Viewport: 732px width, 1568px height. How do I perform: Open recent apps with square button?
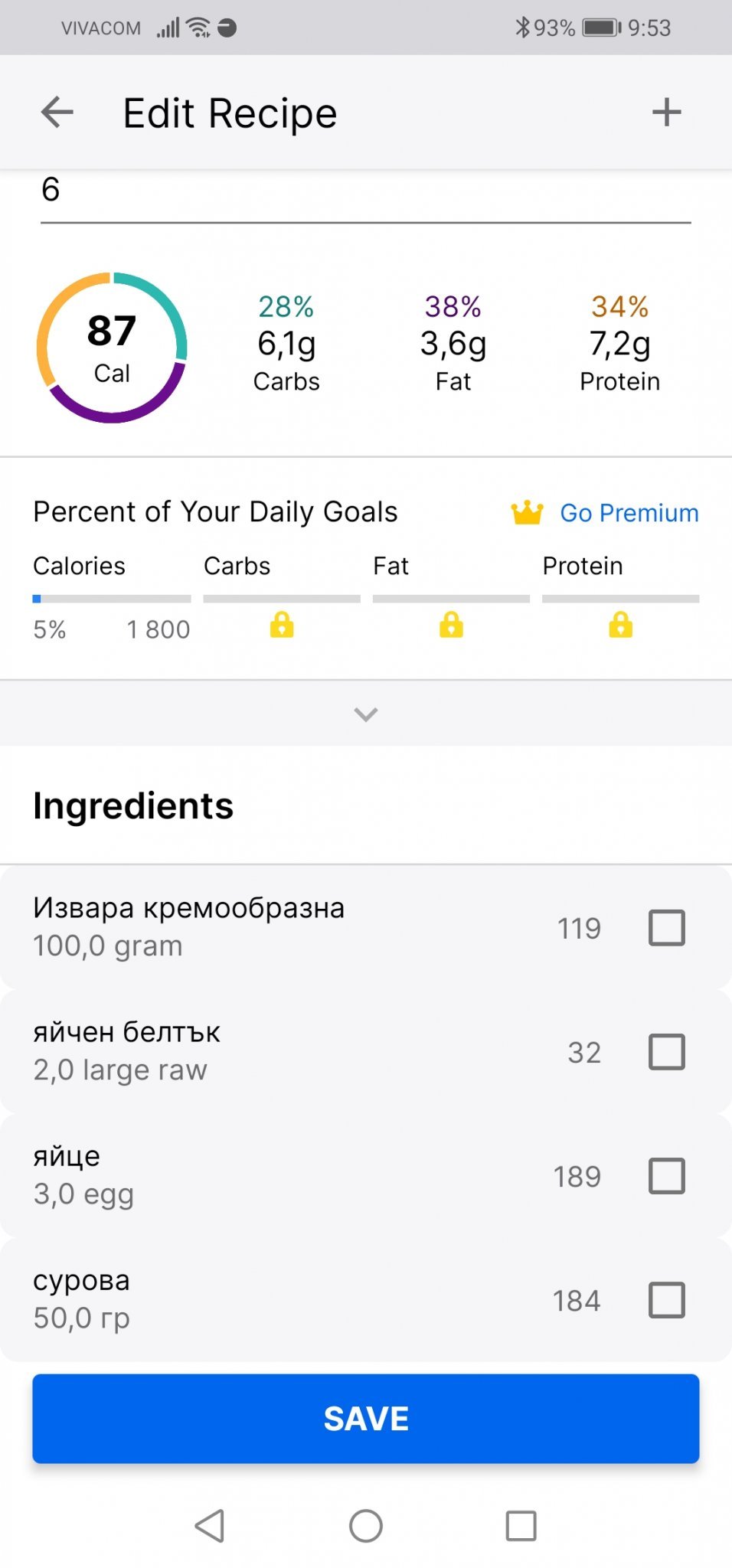tap(521, 1525)
